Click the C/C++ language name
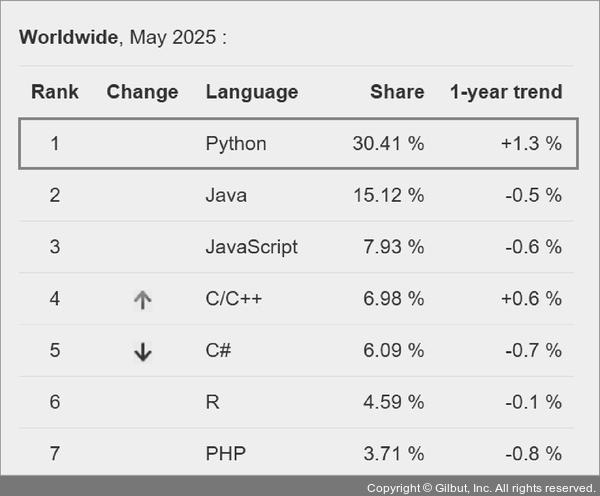The image size is (600, 496). (234, 299)
